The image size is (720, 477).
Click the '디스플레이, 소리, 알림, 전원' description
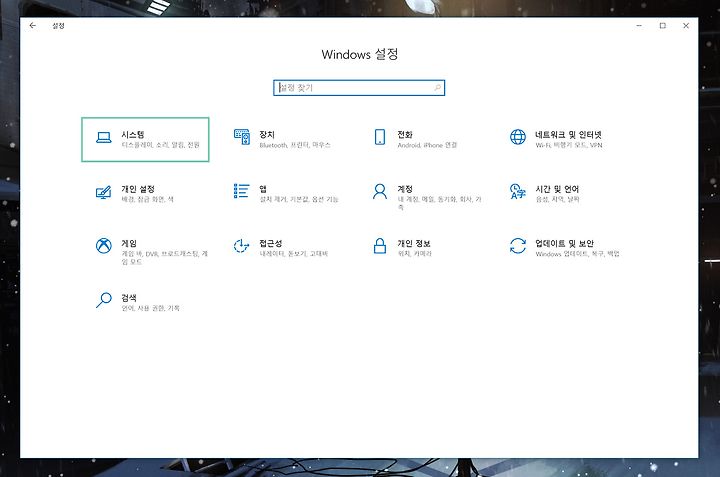pyautogui.click(x=161, y=145)
